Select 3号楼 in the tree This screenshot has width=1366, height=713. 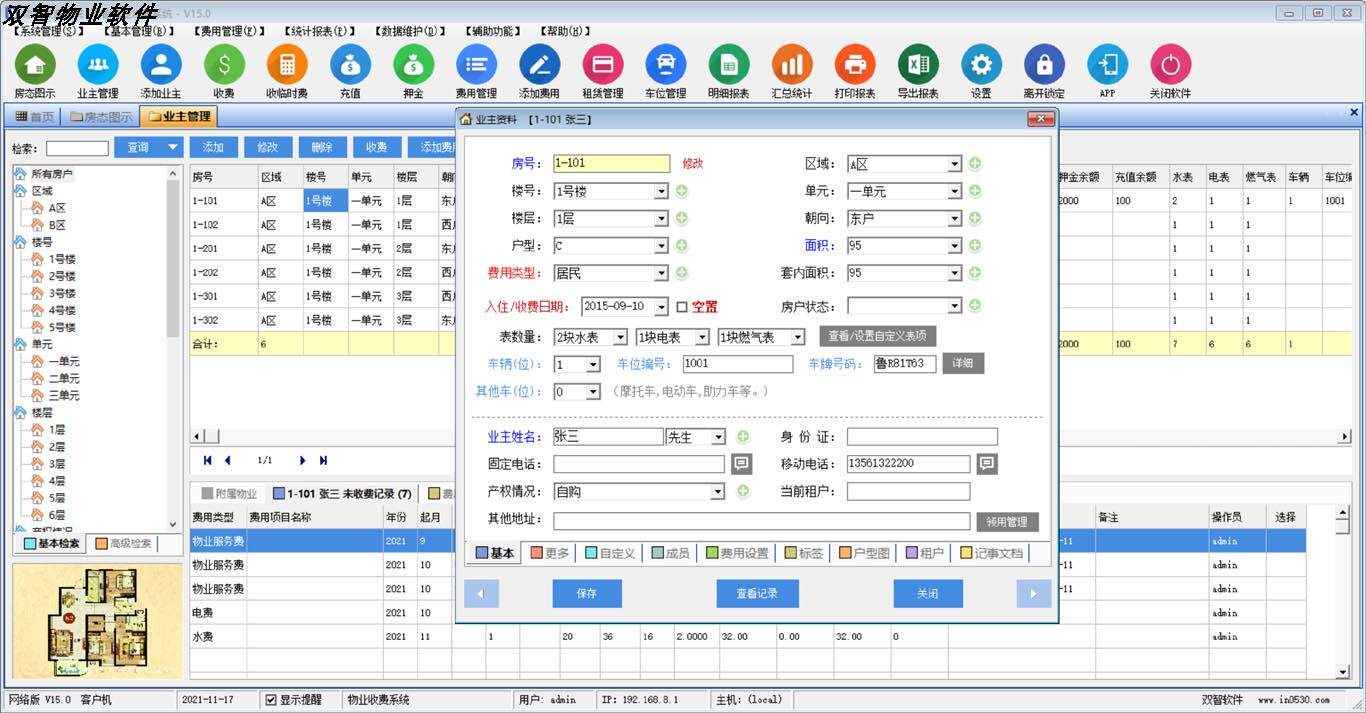coord(62,293)
